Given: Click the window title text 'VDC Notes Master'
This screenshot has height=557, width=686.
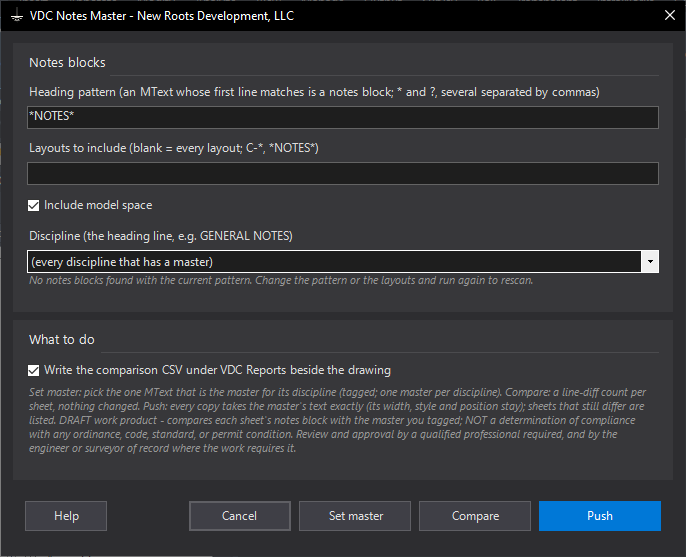Looking at the screenshot, I should click(x=78, y=16).
